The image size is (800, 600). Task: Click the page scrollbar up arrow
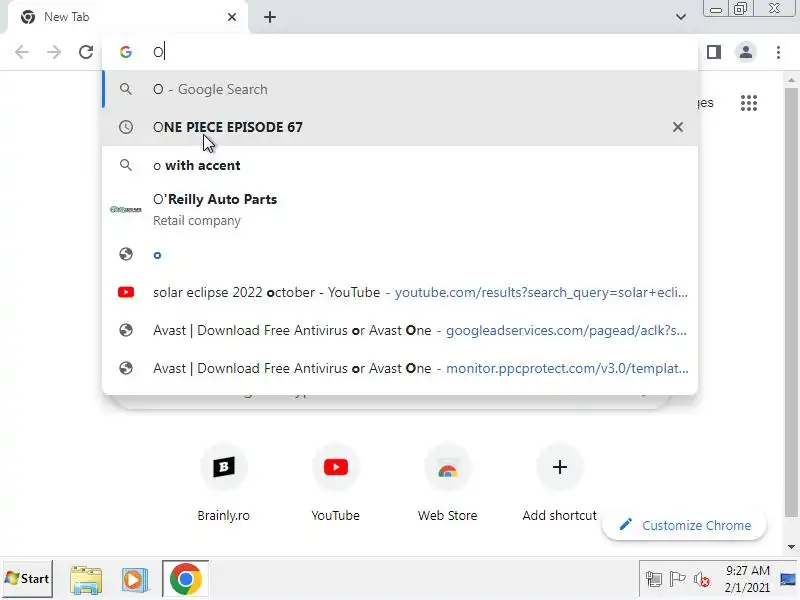tap(791, 80)
